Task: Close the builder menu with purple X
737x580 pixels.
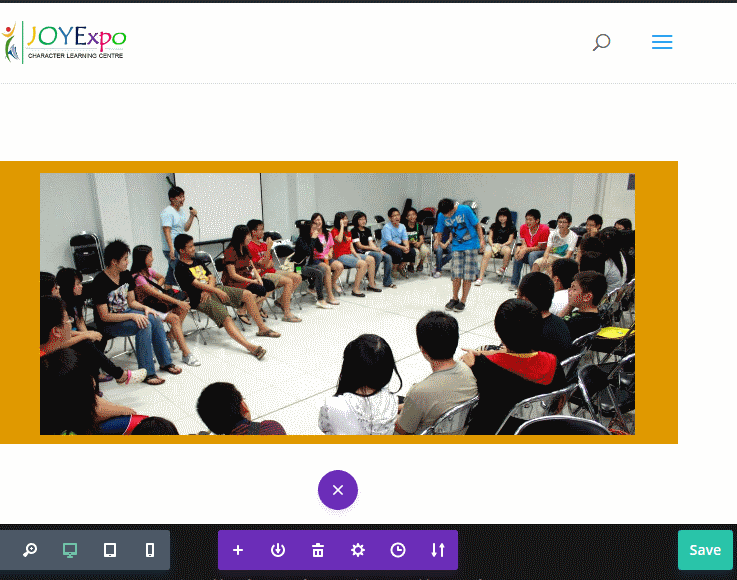Action: (337, 490)
